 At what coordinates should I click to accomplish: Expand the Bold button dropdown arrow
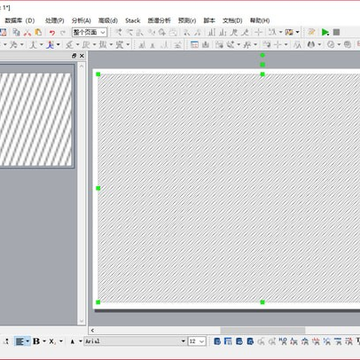pos(44,341)
